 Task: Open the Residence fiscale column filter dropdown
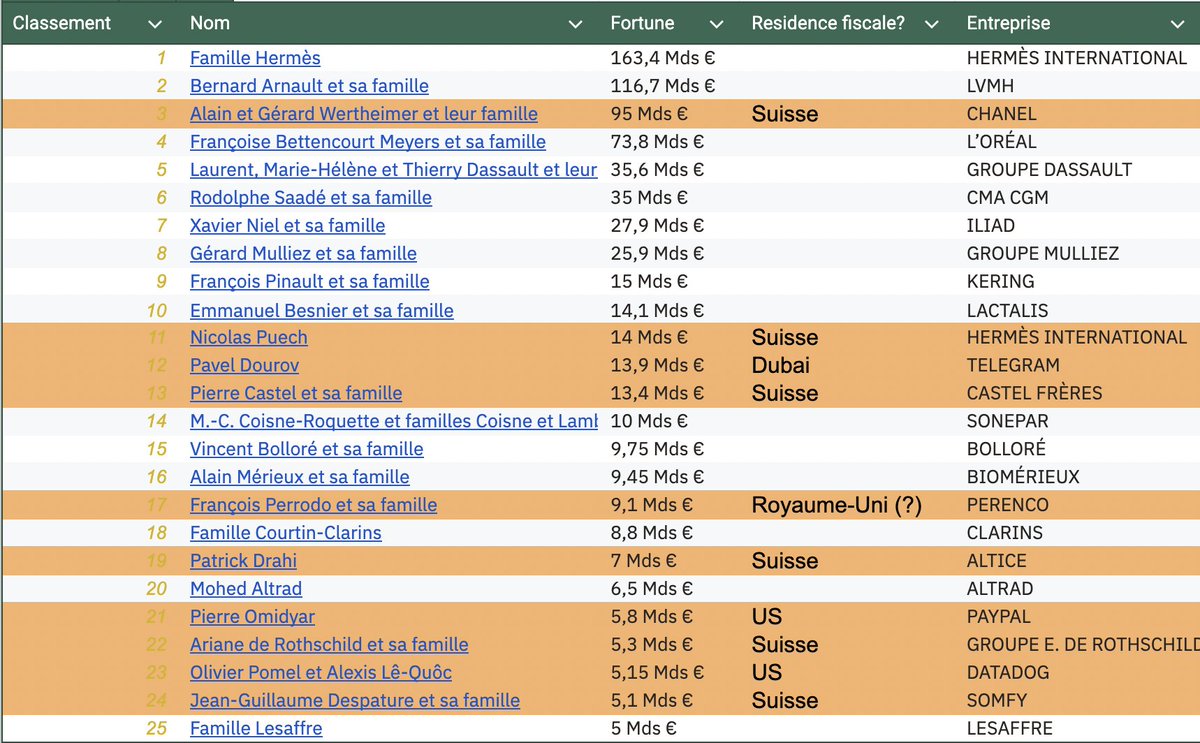point(932,23)
